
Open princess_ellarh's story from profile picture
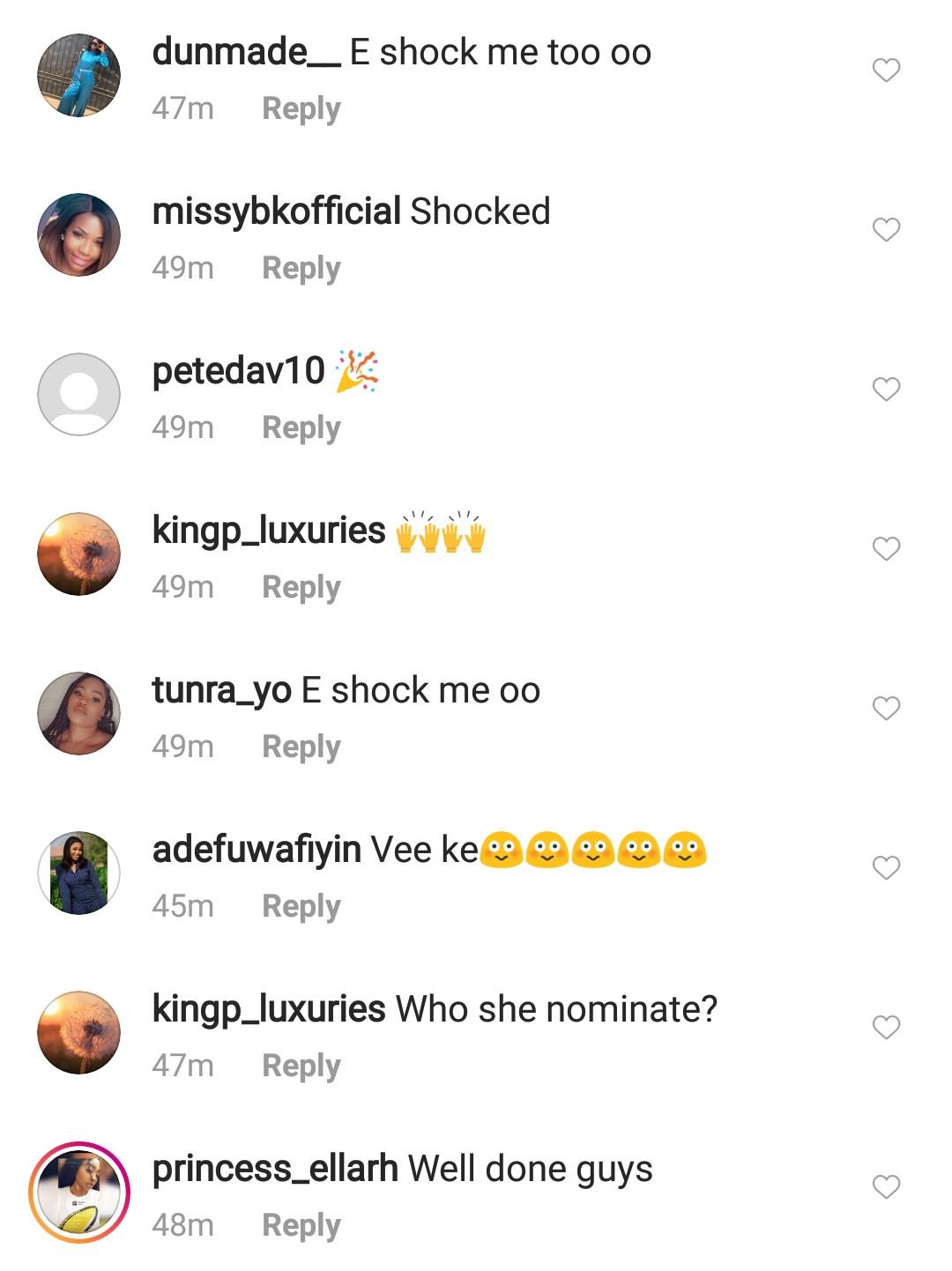coord(79,1192)
